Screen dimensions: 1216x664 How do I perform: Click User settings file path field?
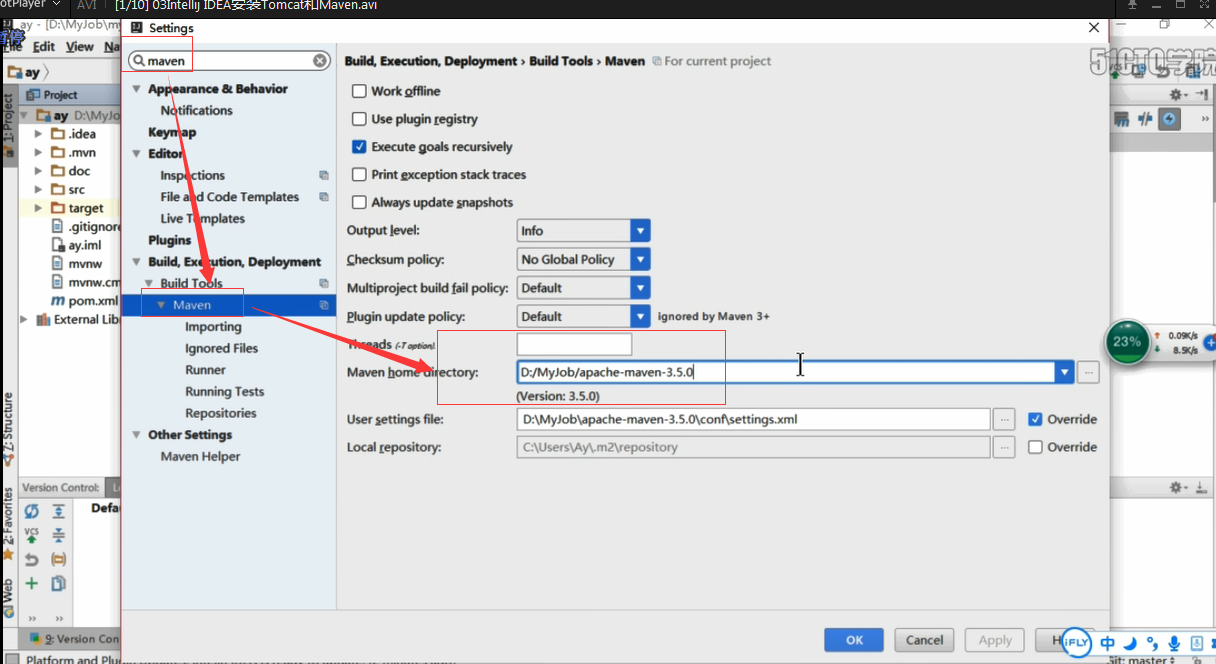tap(753, 419)
